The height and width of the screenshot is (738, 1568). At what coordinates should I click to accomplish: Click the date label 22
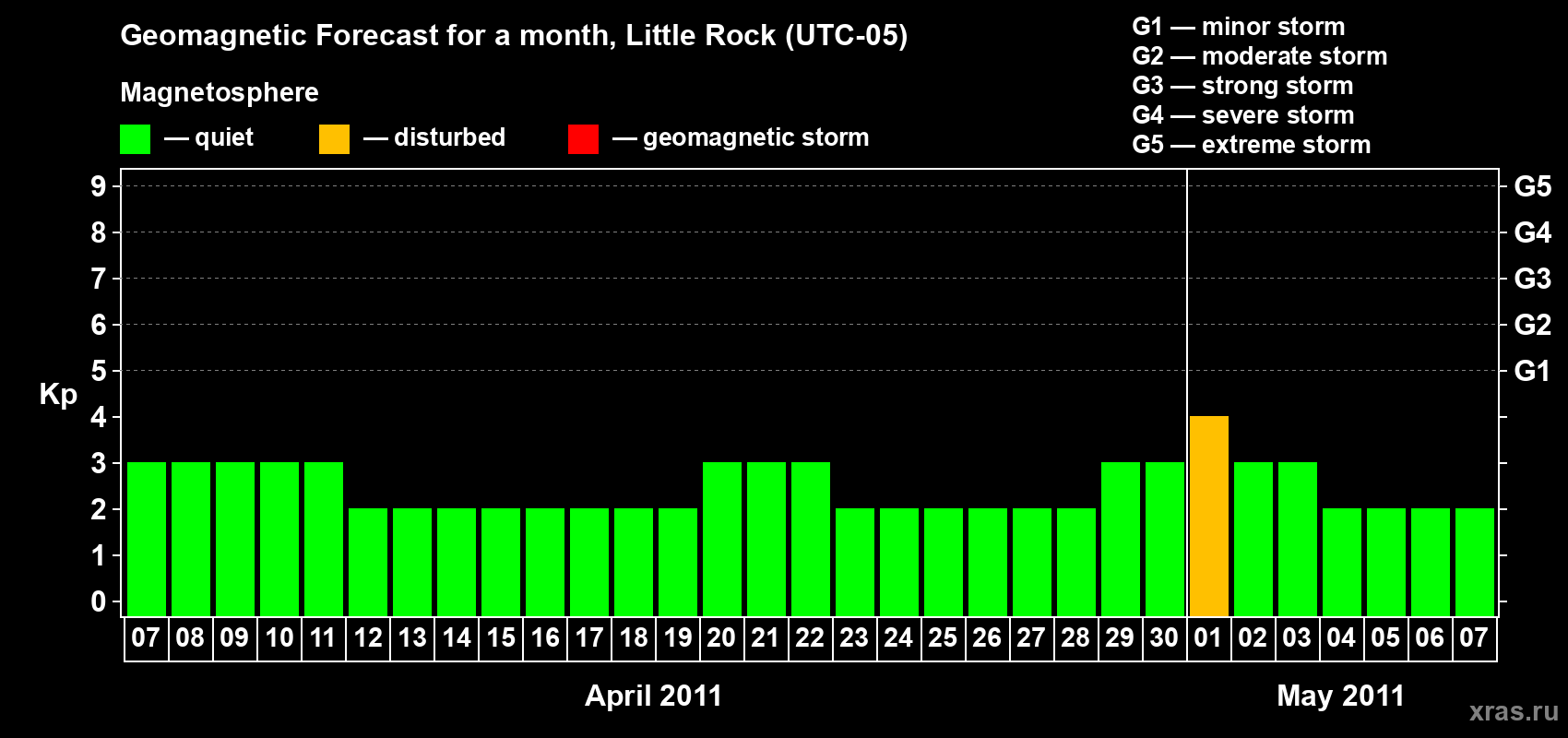(810, 638)
